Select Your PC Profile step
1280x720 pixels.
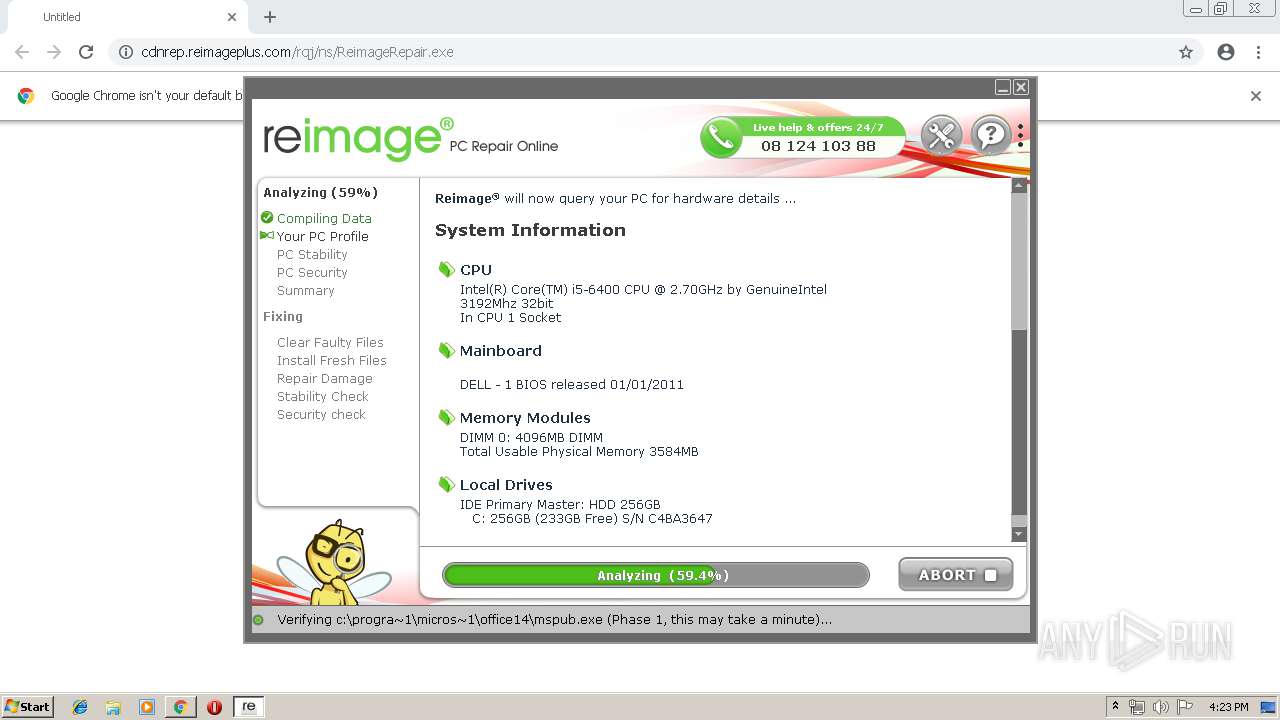pos(322,236)
